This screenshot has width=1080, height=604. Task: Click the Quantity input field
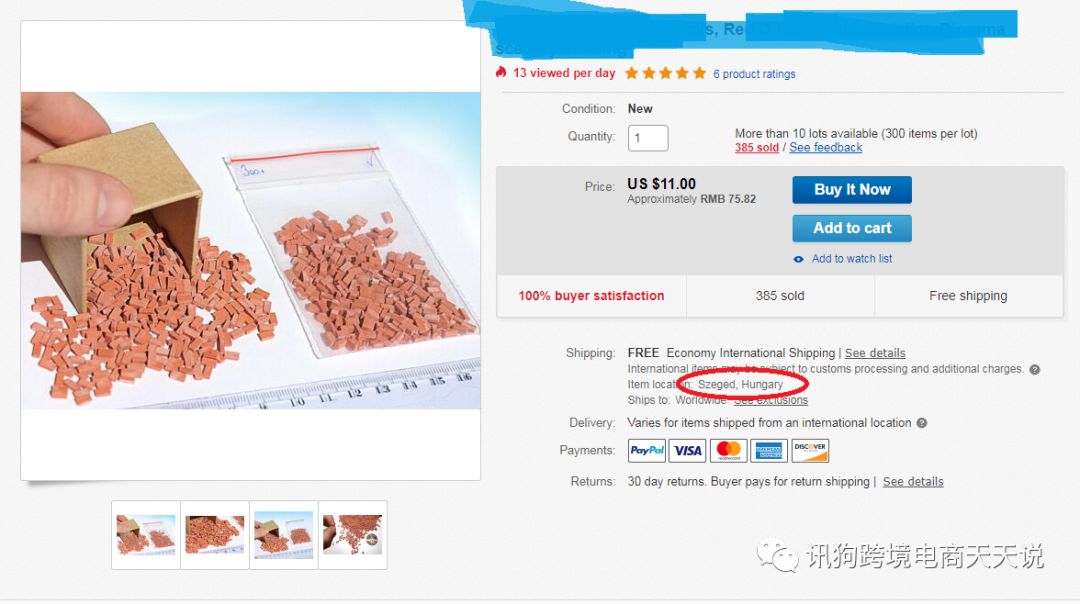tap(648, 138)
